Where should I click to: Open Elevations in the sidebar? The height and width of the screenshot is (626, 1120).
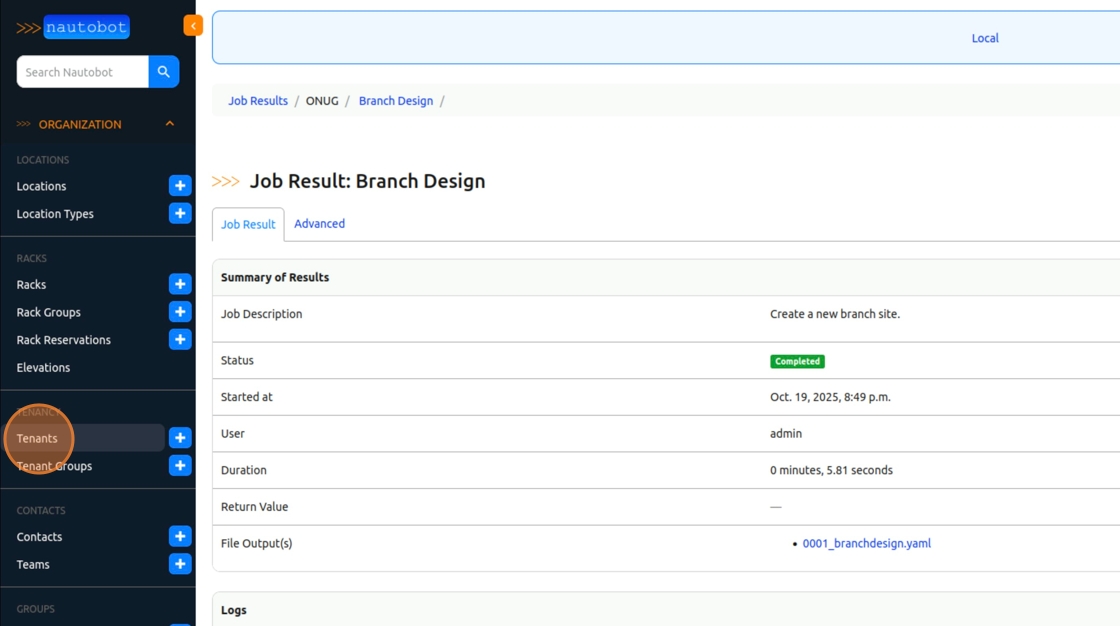pos(43,368)
